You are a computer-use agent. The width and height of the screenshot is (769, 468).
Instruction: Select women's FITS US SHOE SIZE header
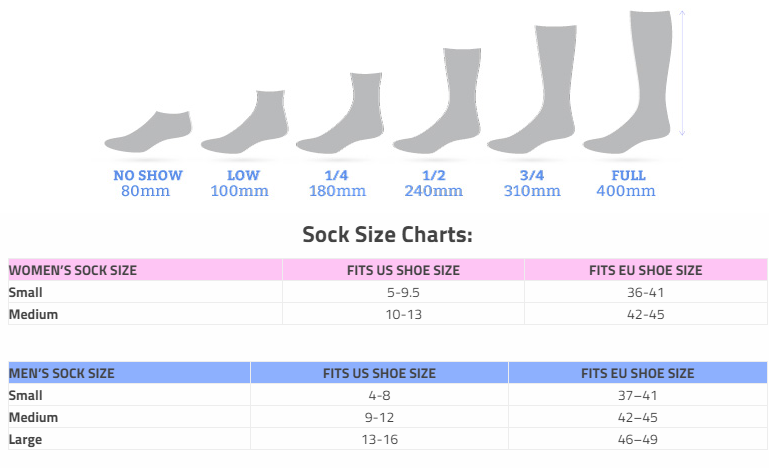[403, 270]
